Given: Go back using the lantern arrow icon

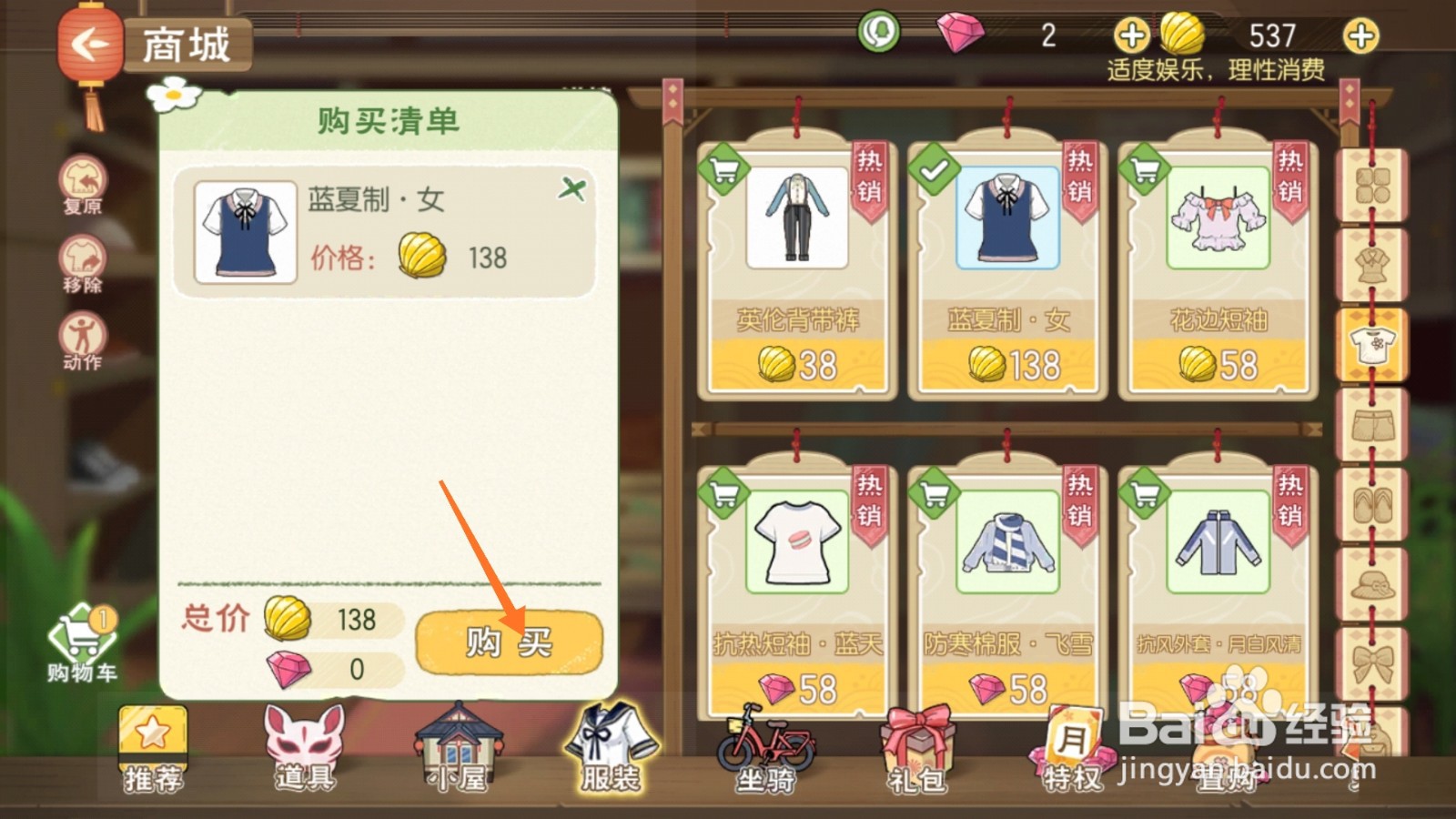Looking at the screenshot, I should [89, 45].
